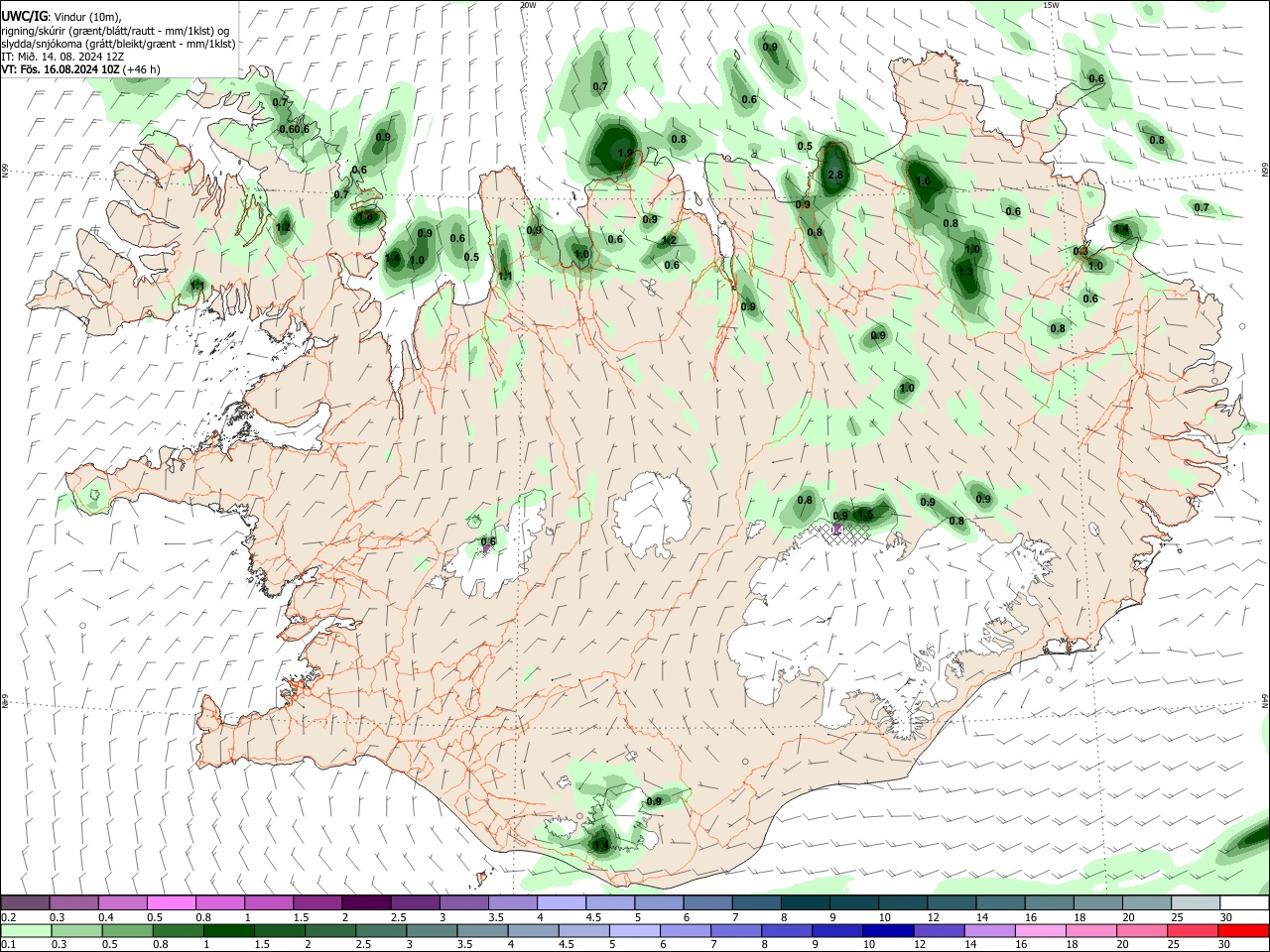Click the '15W' longitude label at top
This screenshot has height=952, width=1270.
point(1051,5)
